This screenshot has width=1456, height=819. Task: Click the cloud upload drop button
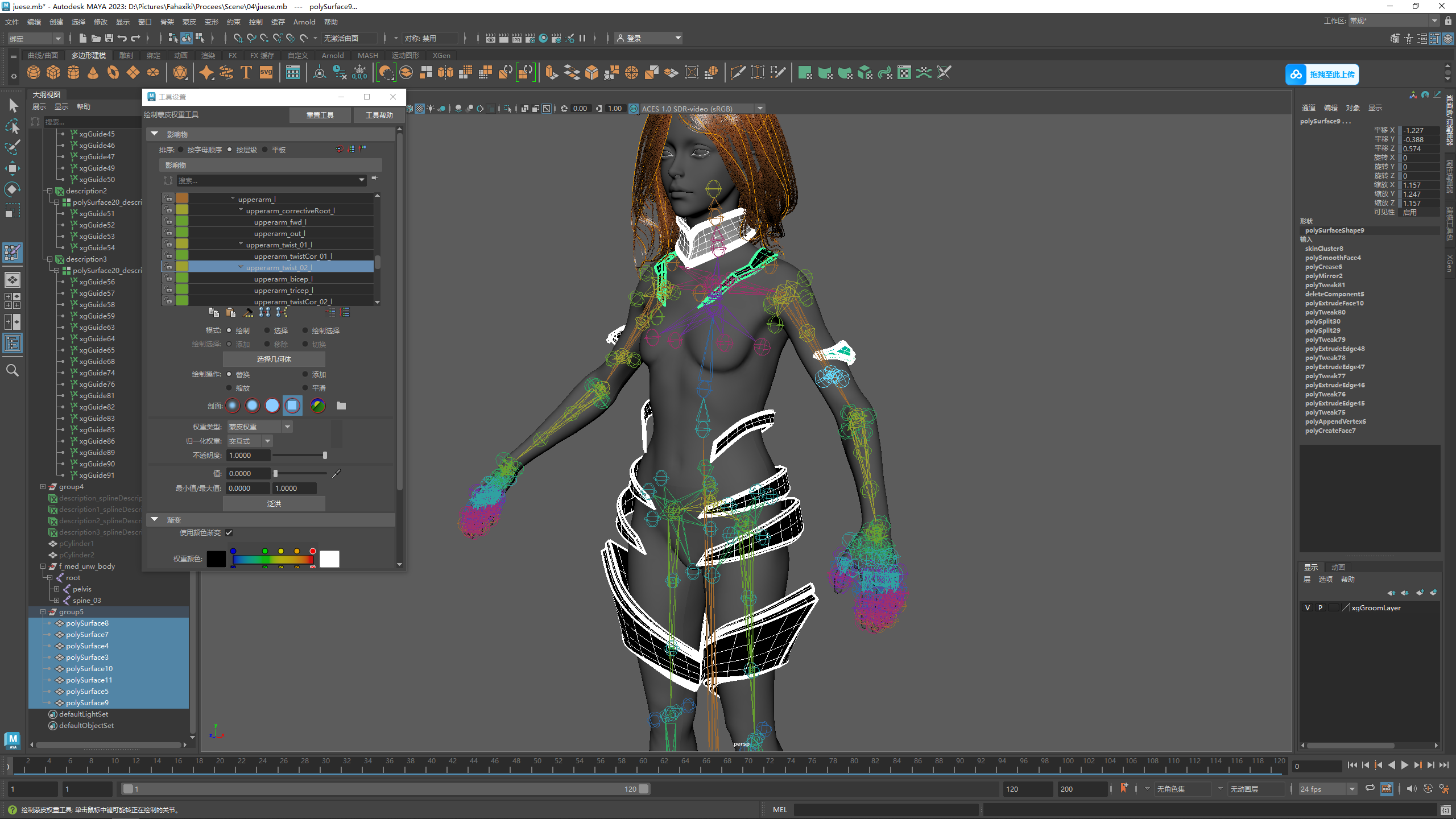(x=1322, y=75)
